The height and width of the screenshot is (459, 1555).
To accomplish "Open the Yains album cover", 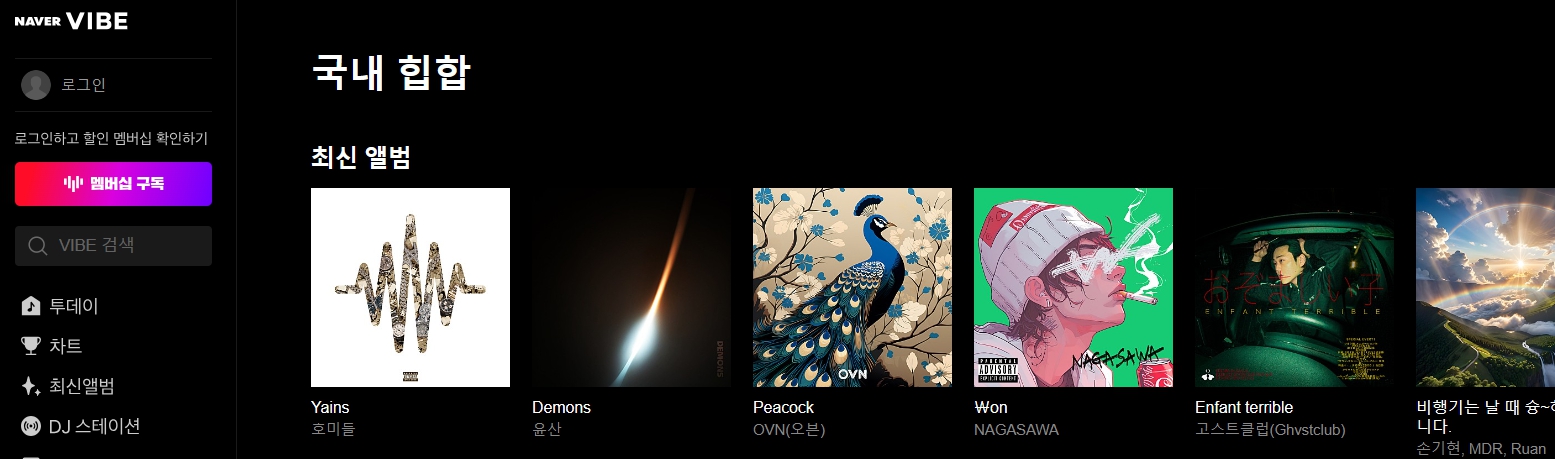I will click(410, 287).
